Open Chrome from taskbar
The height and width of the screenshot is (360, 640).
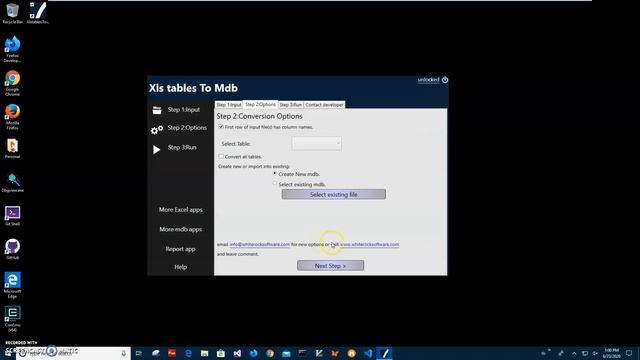tap(270, 353)
